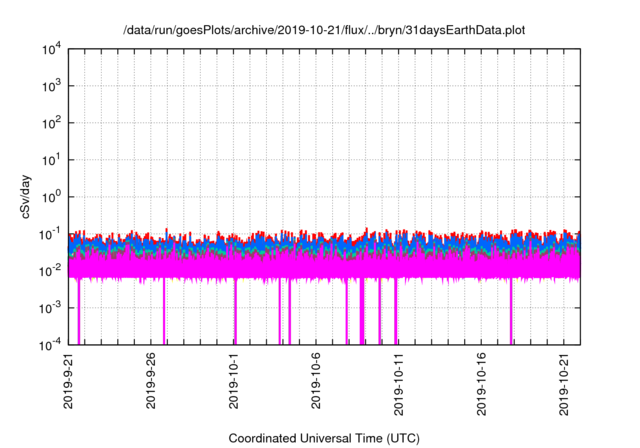Click the 2019-10-21 date label
The width and height of the screenshot is (640, 448).
tap(564, 384)
